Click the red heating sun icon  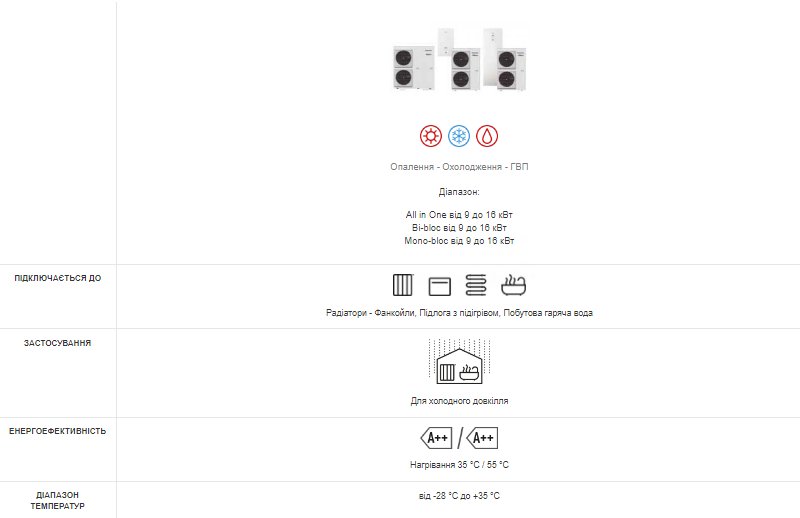(431, 136)
